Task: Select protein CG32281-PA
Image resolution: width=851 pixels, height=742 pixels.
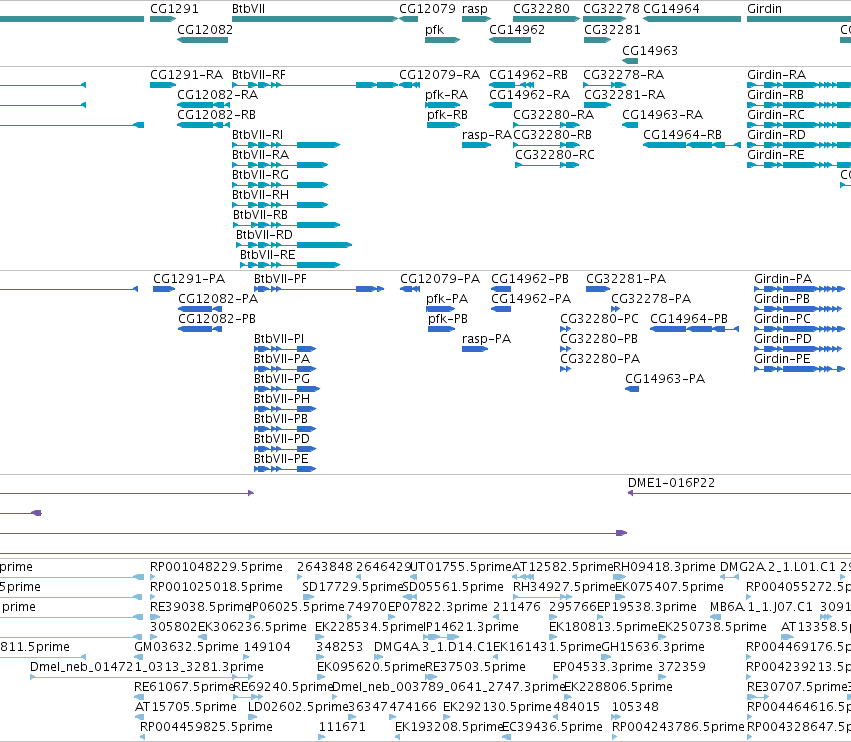Action: (x=598, y=289)
